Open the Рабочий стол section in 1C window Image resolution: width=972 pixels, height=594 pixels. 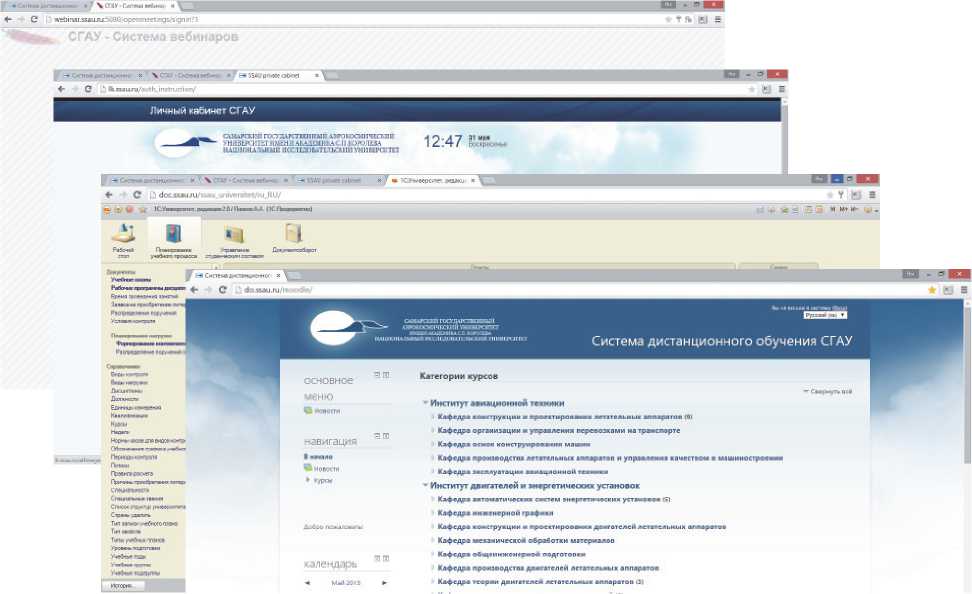coord(123,241)
